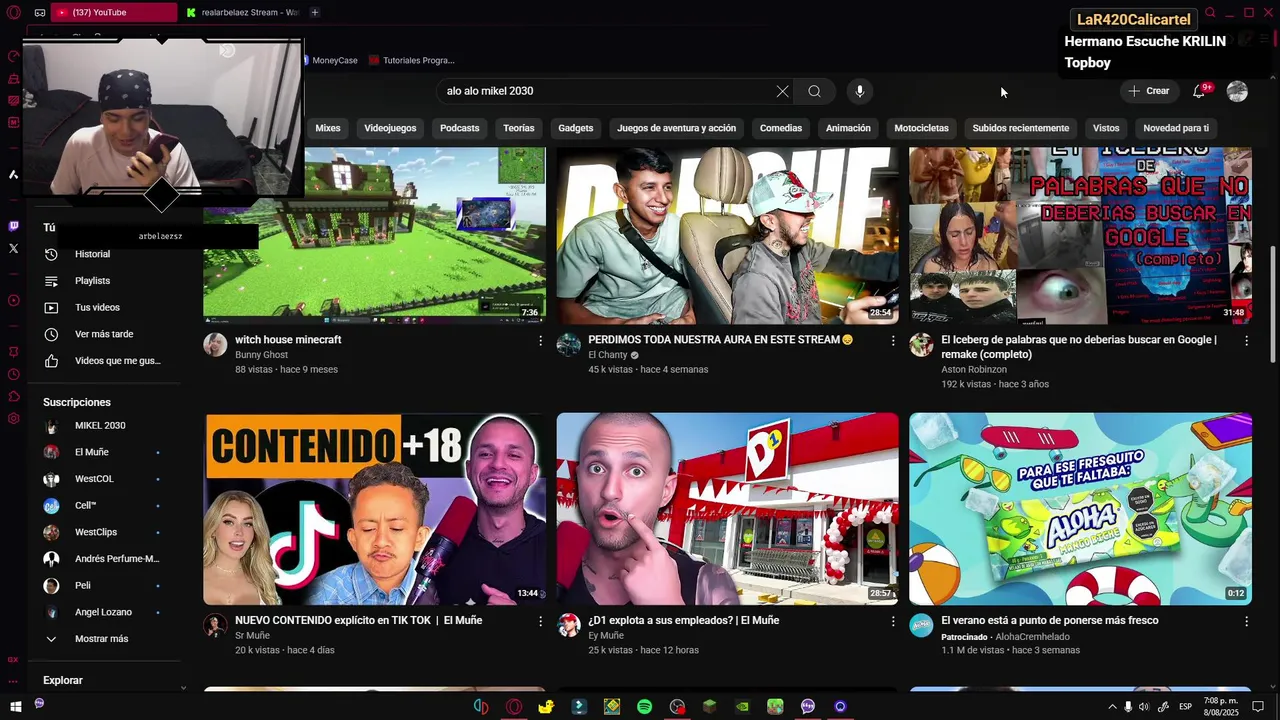Show hidden system tray icons

point(1111,707)
